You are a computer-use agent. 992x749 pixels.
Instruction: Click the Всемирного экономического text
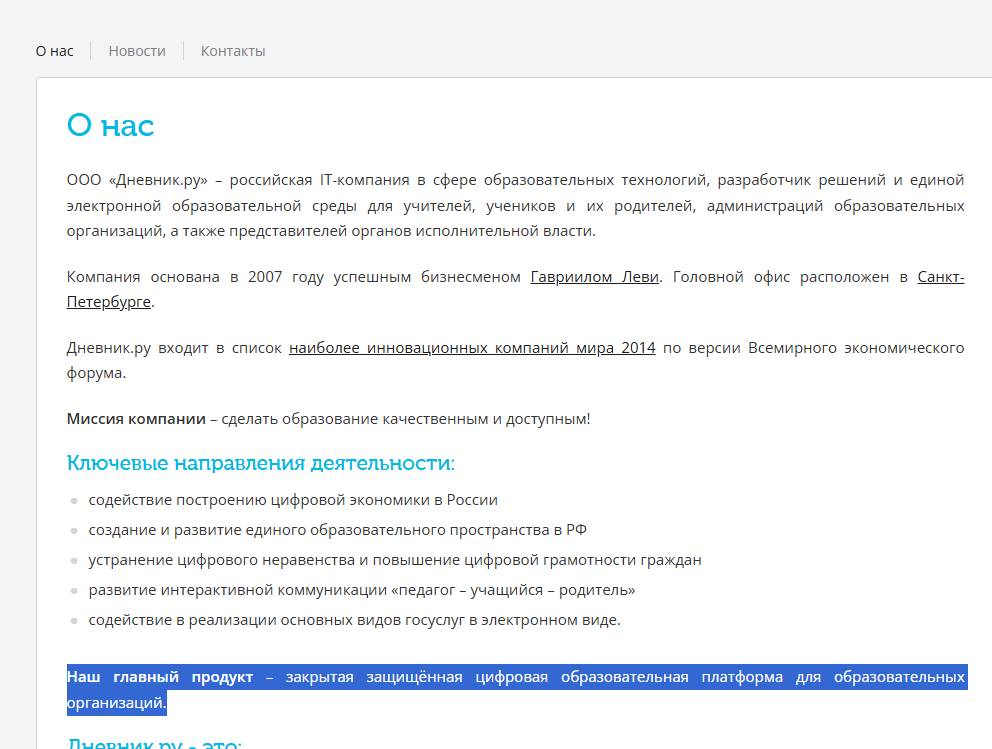856,348
